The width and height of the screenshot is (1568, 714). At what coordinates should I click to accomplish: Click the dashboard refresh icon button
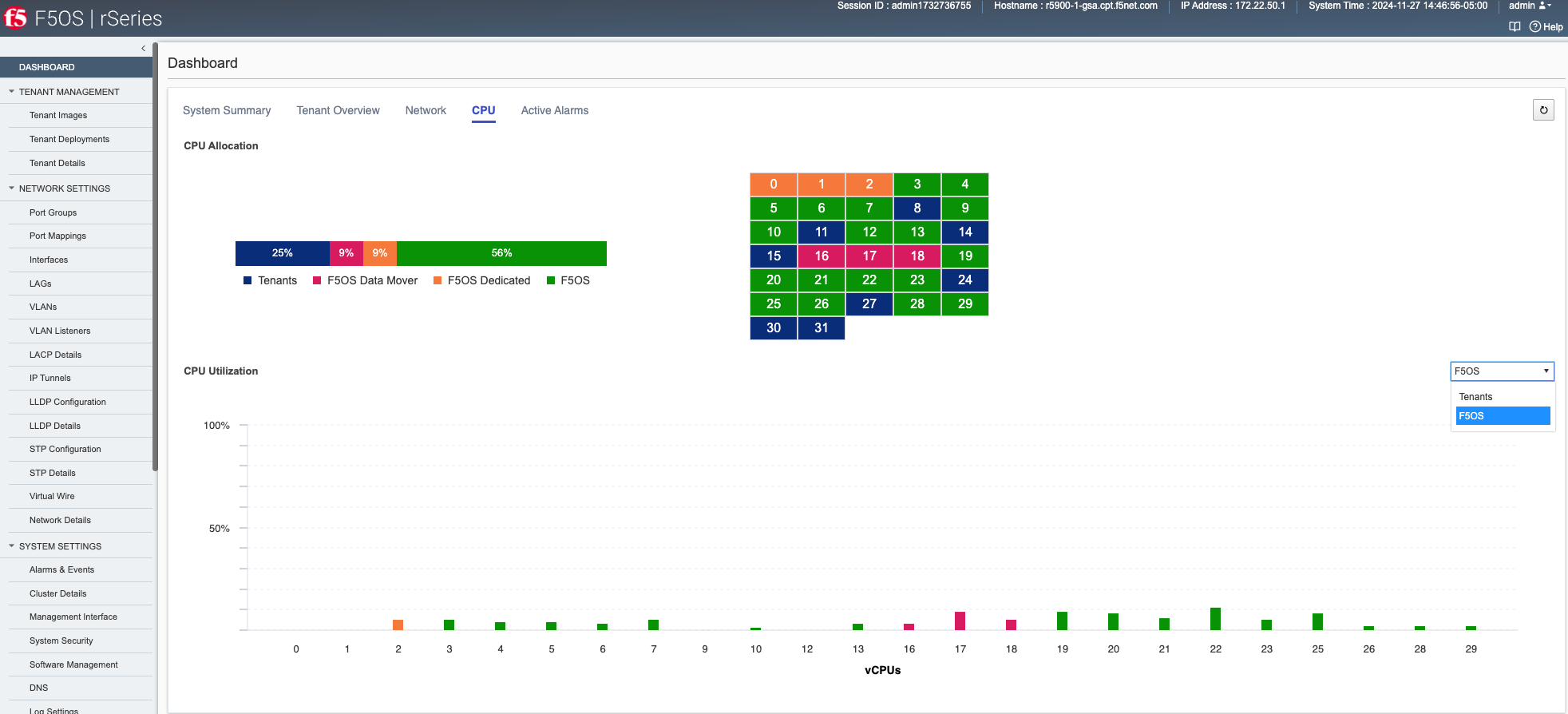tap(1543, 110)
